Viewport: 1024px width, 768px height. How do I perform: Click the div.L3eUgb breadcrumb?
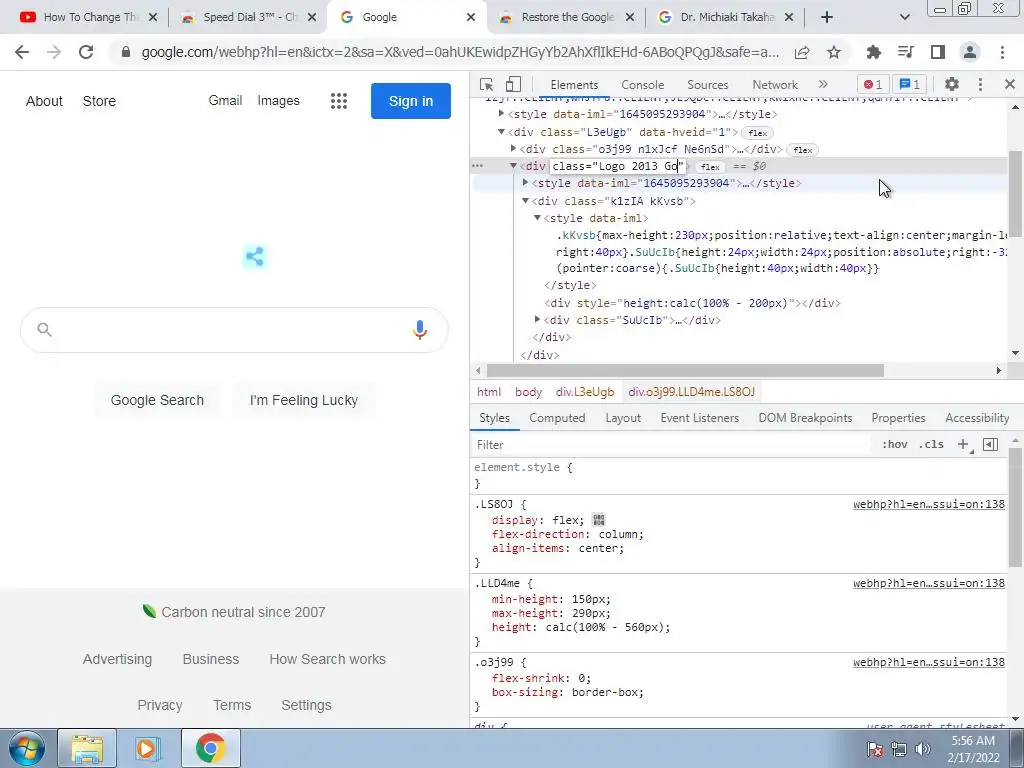coord(585,392)
